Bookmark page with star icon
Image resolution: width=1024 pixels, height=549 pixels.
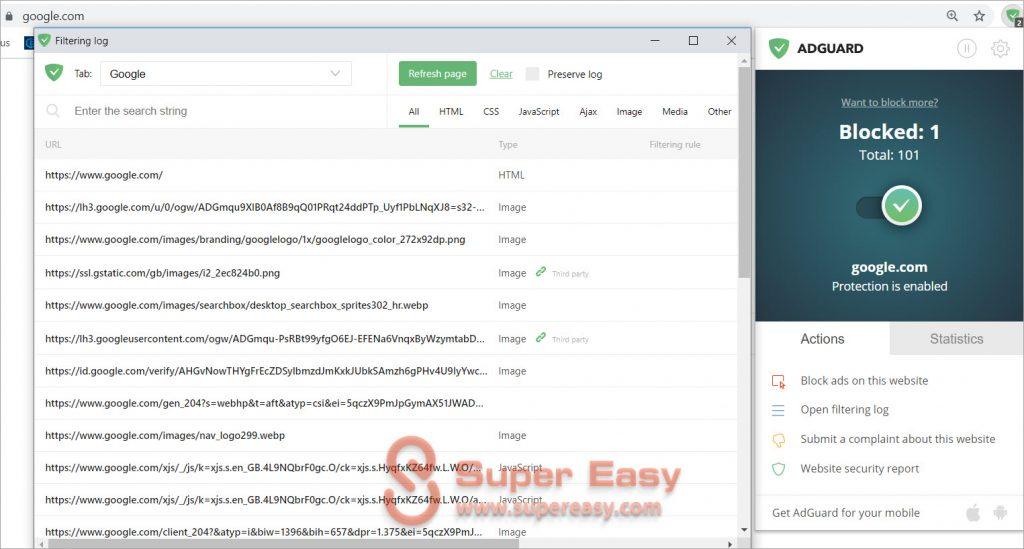click(x=979, y=16)
